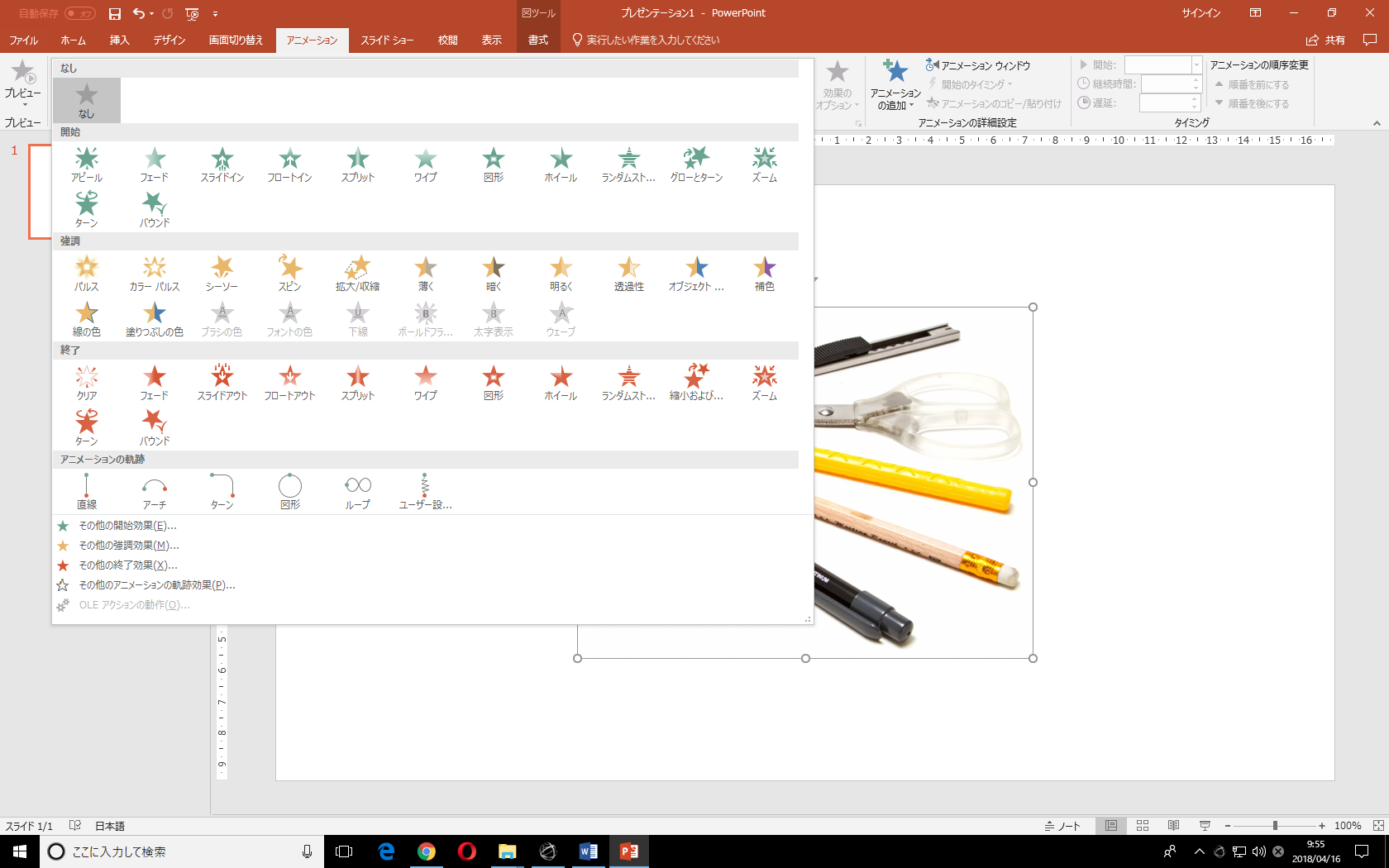
Task: Select the 直線 motion path
Action: point(87,492)
